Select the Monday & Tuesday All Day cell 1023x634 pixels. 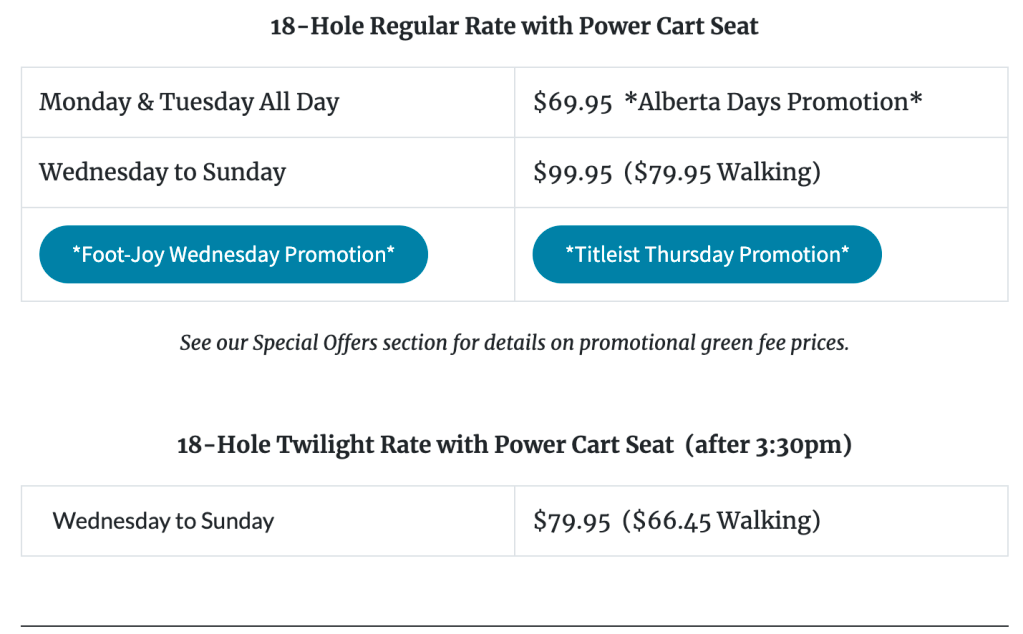189,102
